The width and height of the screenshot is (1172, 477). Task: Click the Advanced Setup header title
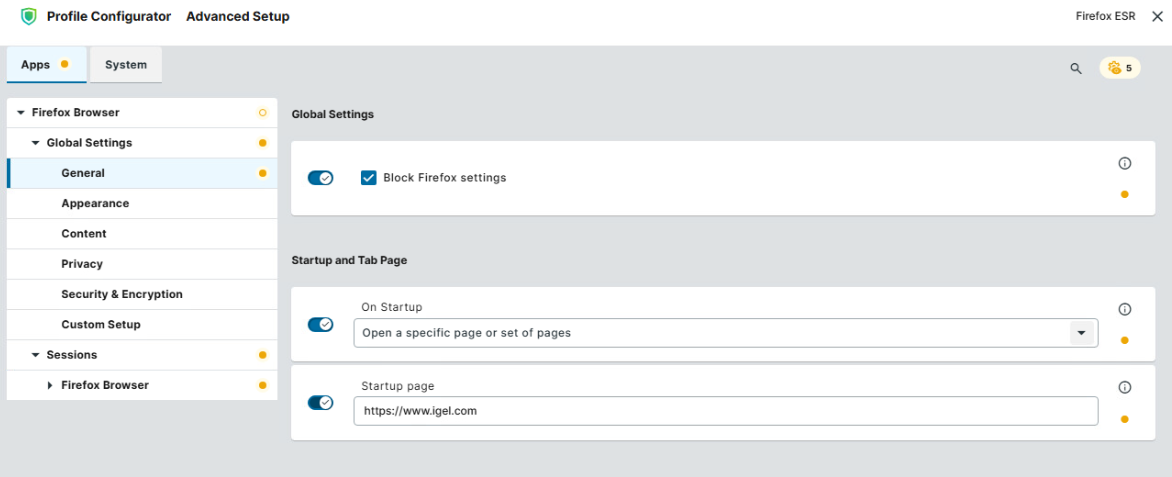click(x=238, y=16)
